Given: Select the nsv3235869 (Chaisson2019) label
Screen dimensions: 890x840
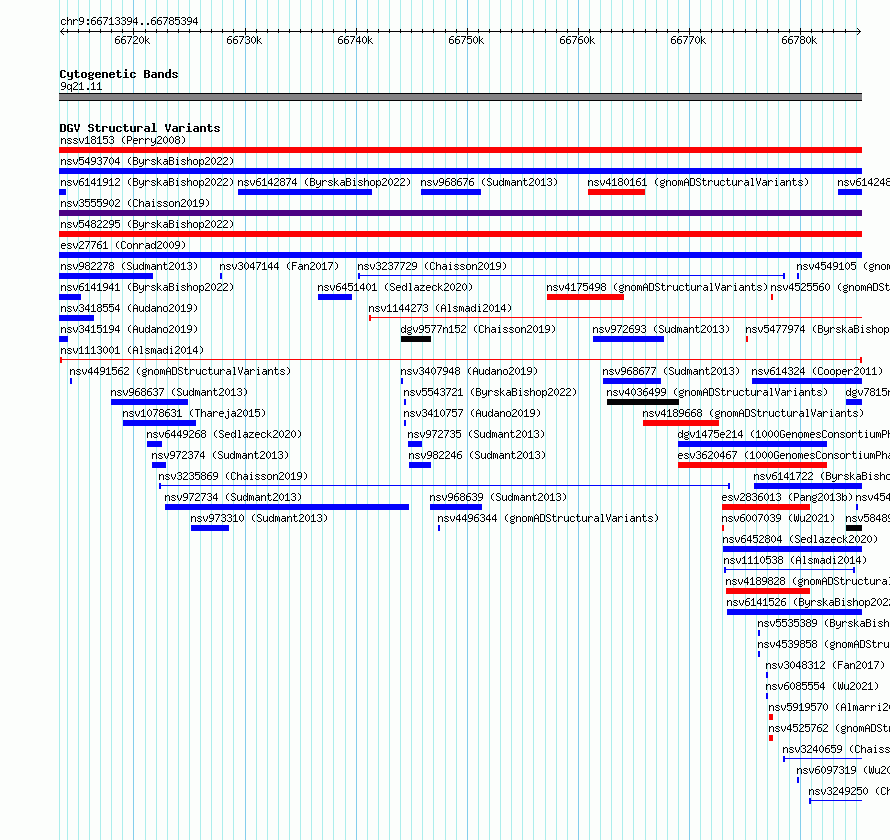Looking at the screenshot, I should (x=233, y=476).
